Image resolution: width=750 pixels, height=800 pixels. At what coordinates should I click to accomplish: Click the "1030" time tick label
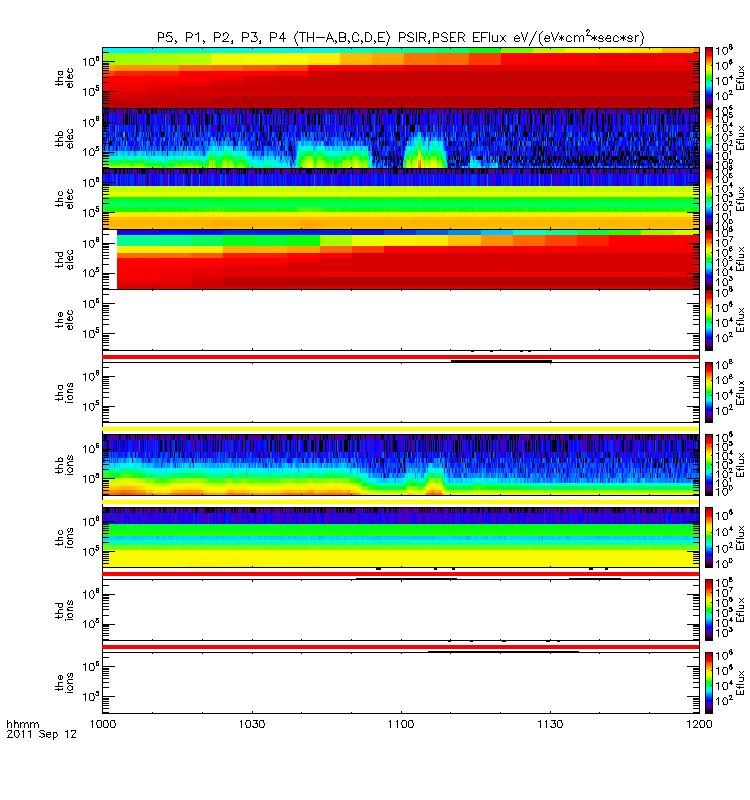(252, 724)
